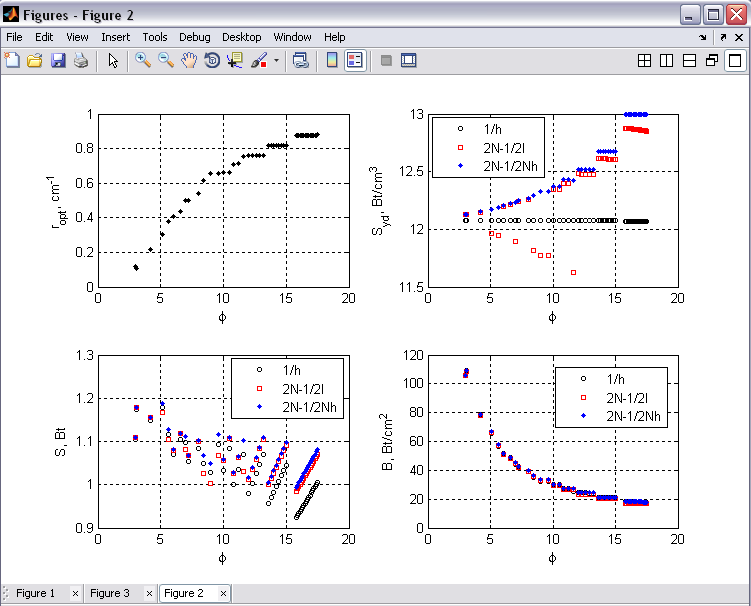
Task: Open a file with the folder icon
Action: 34,60
